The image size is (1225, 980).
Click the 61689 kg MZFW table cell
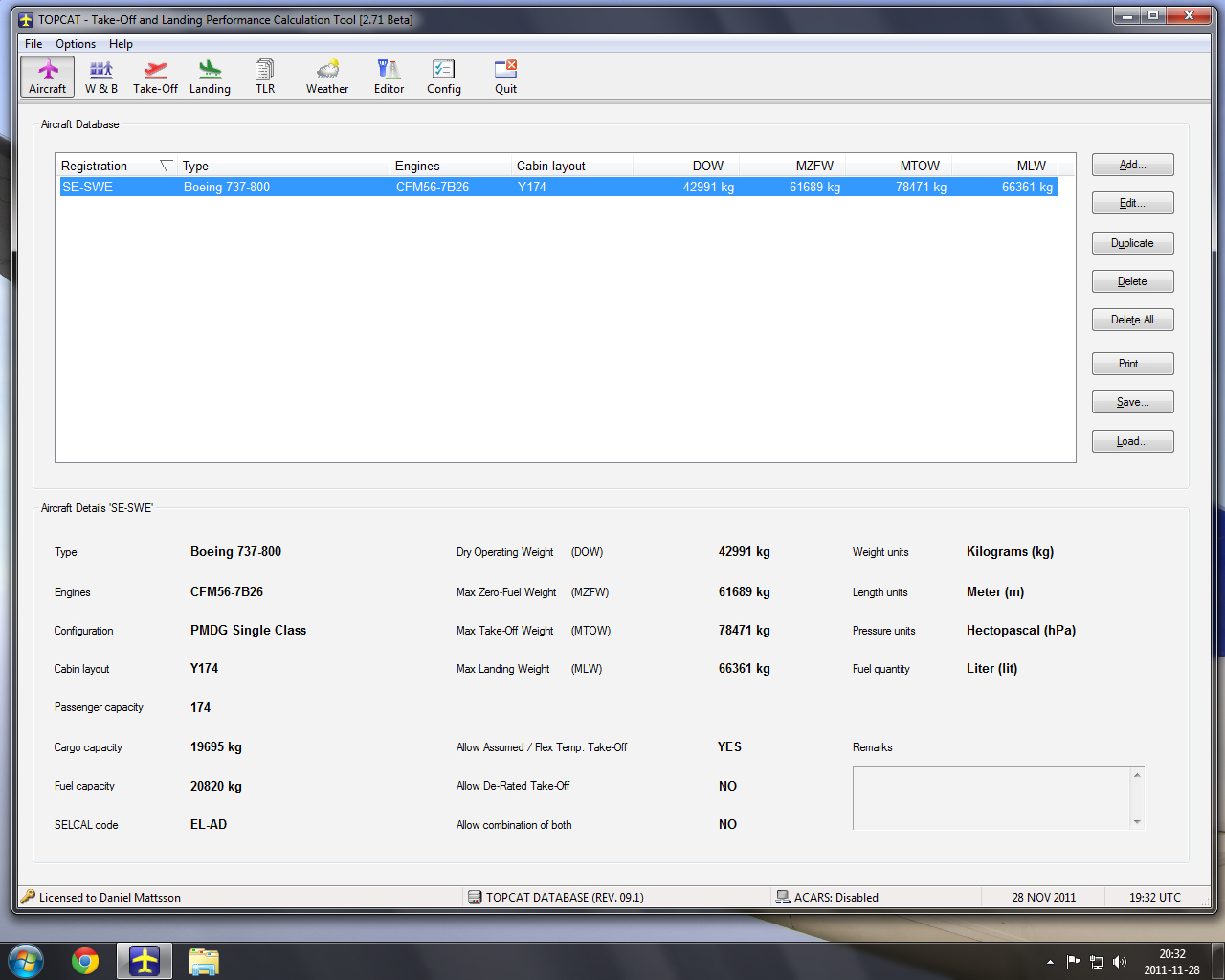click(814, 187)
